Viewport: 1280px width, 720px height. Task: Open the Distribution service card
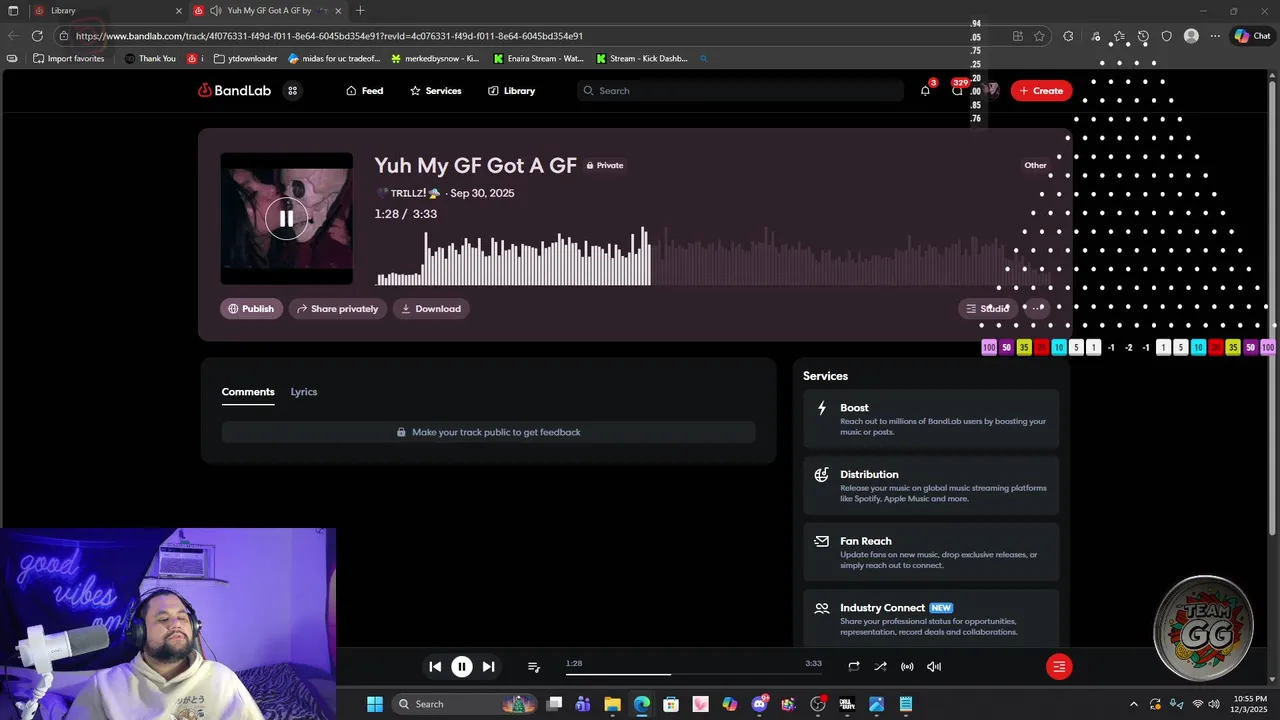click(x=931, y=486)
